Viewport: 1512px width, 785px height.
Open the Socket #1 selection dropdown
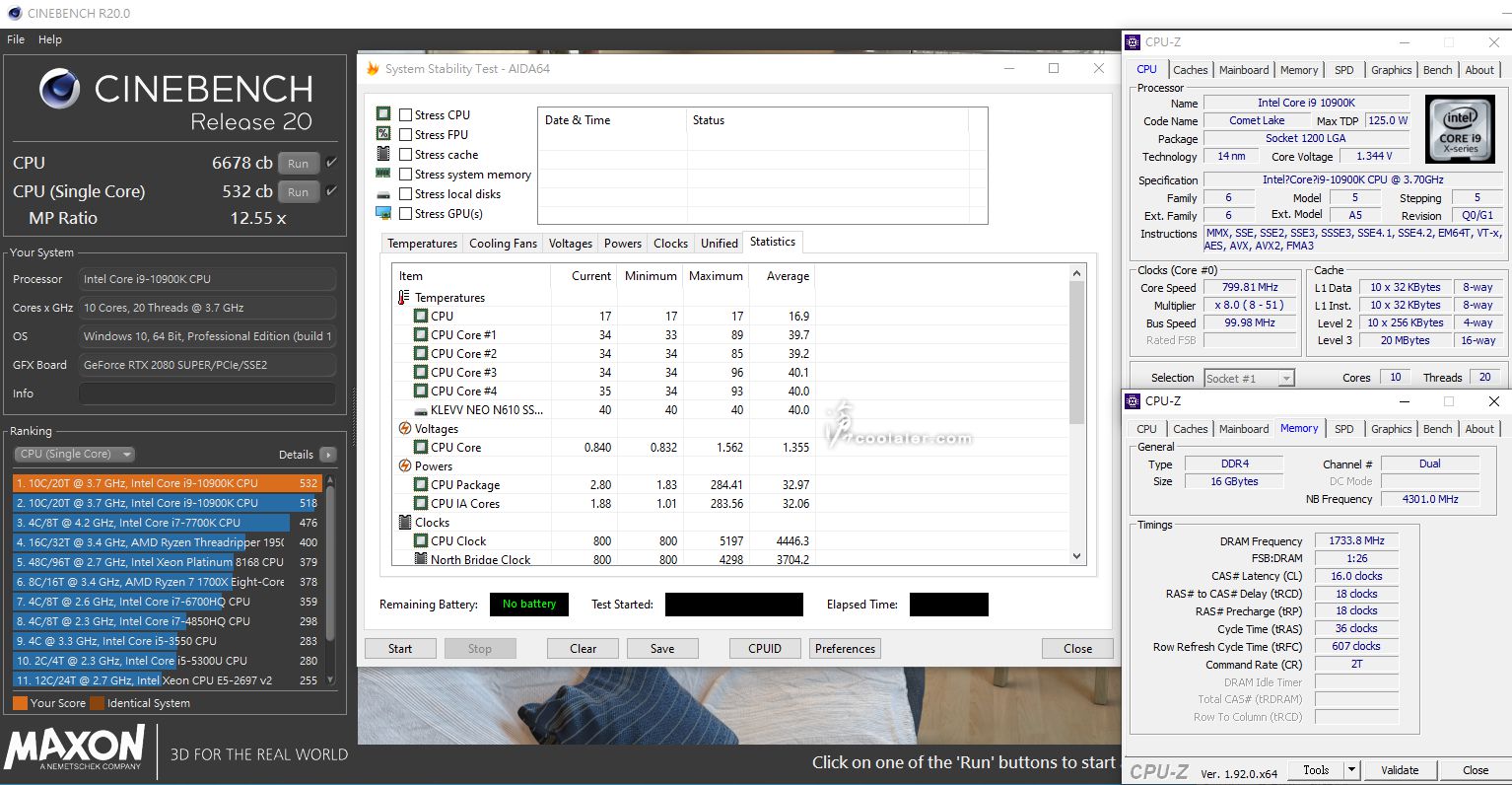pyautogui.click(x=1248, y=379)
